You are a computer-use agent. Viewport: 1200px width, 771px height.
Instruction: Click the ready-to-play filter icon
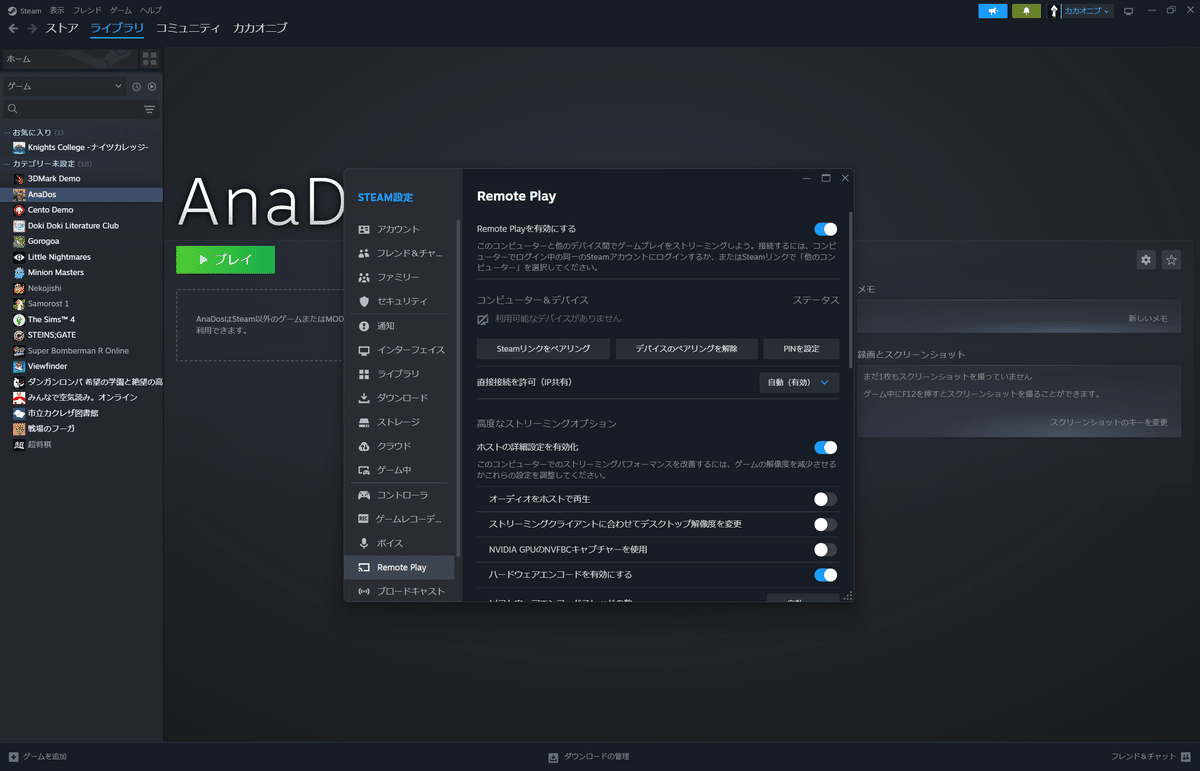(x=152, y=87)
